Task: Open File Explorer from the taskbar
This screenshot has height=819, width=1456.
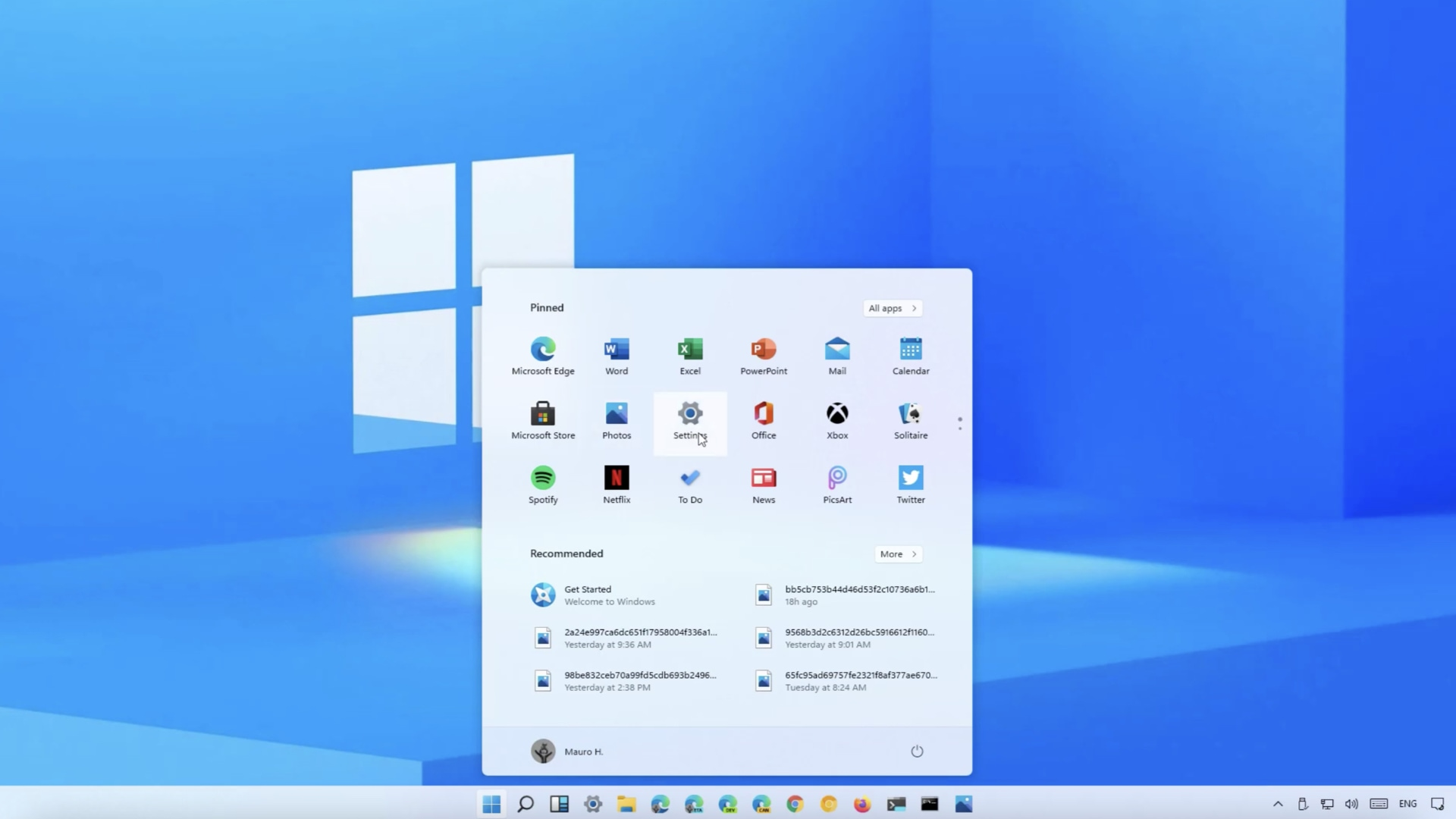Action: coord(626,804)
